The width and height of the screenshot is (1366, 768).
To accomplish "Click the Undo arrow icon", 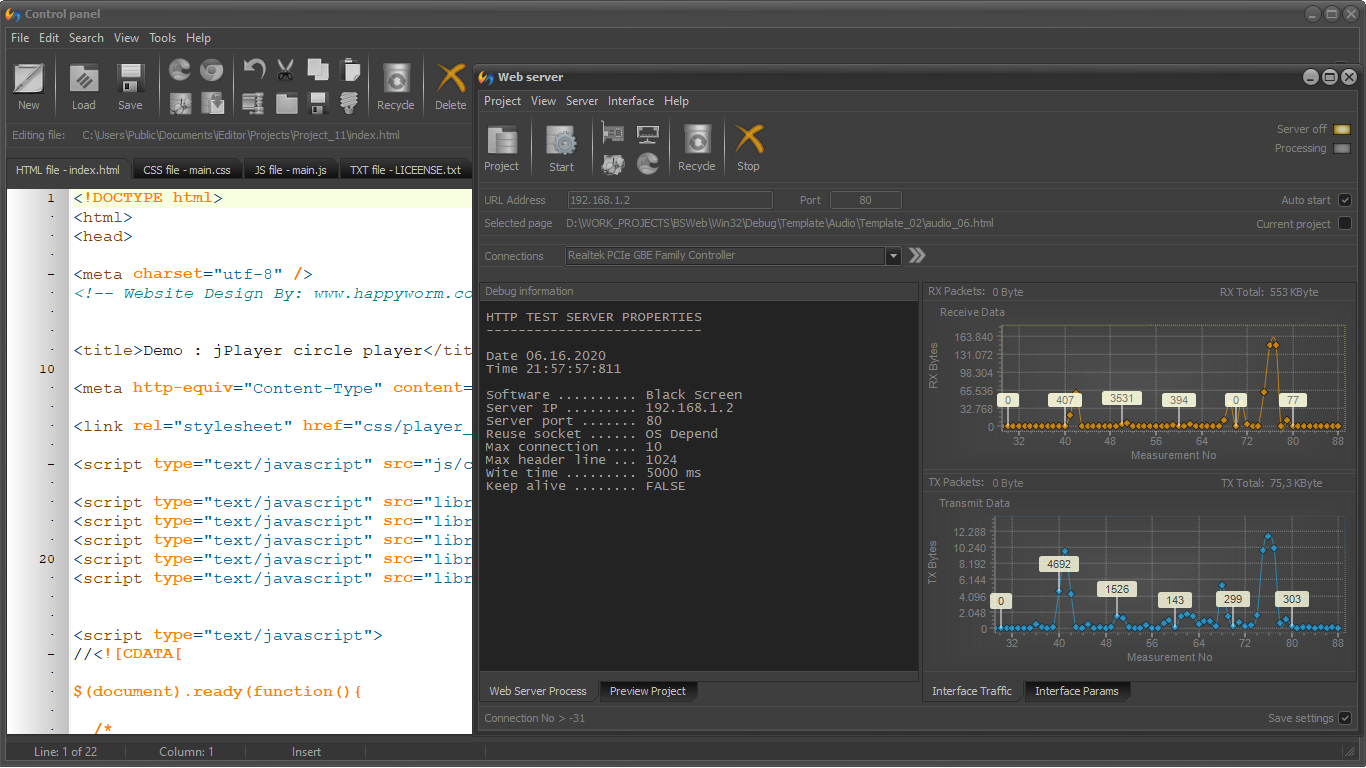I will click(x=254, y=70).
